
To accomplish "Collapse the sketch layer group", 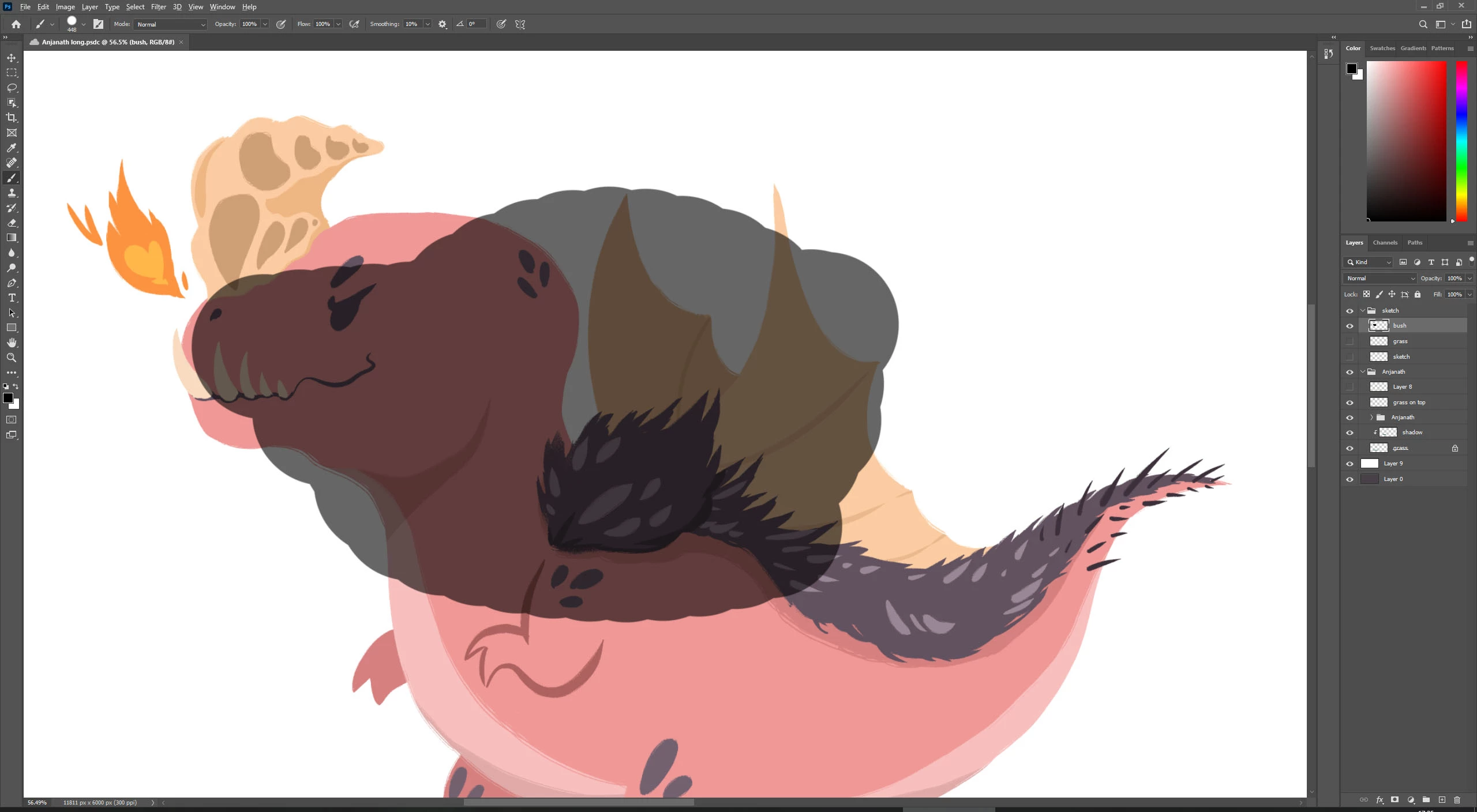I will click(1363, 310).
